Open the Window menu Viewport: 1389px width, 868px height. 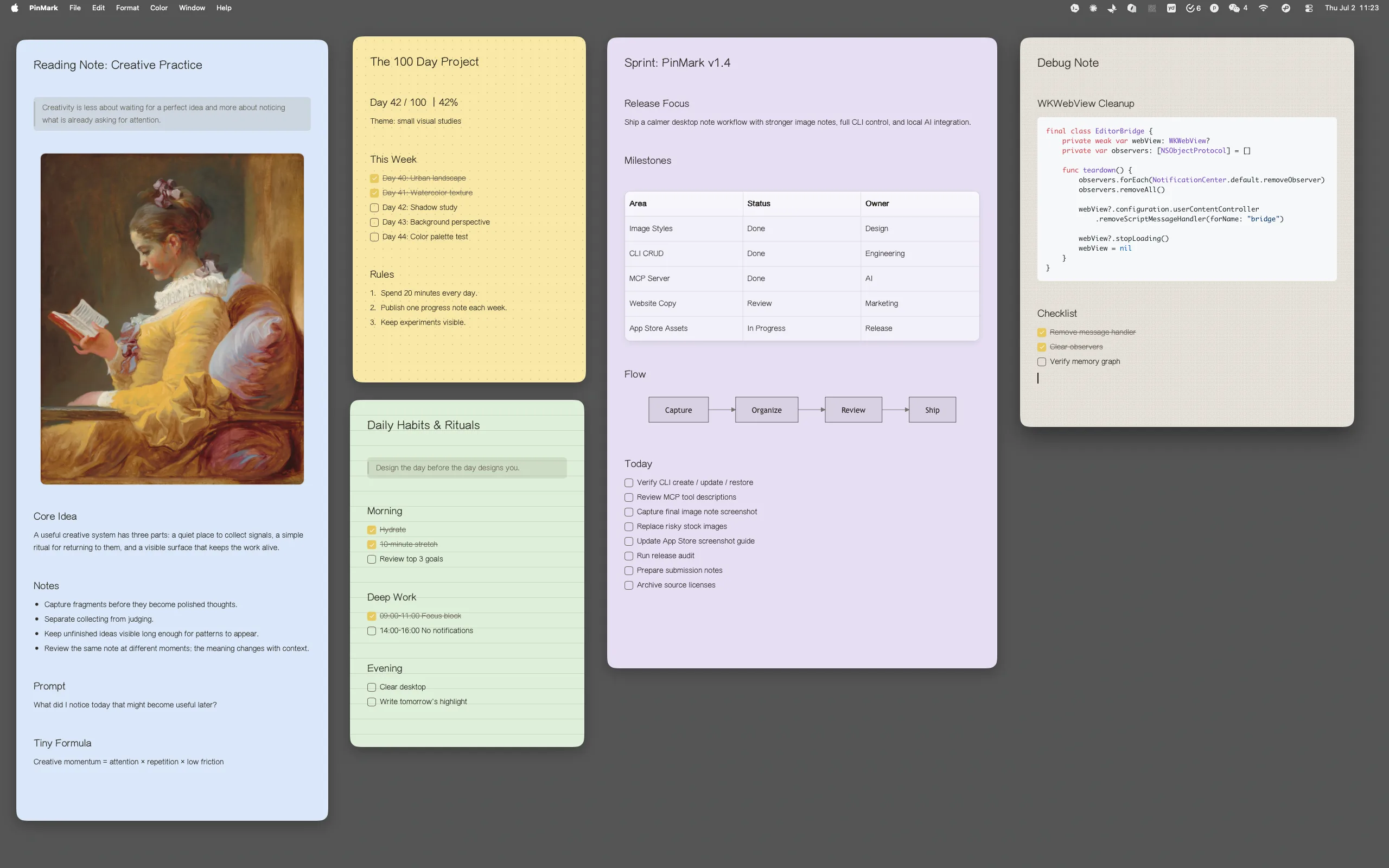tap(192, 8)
